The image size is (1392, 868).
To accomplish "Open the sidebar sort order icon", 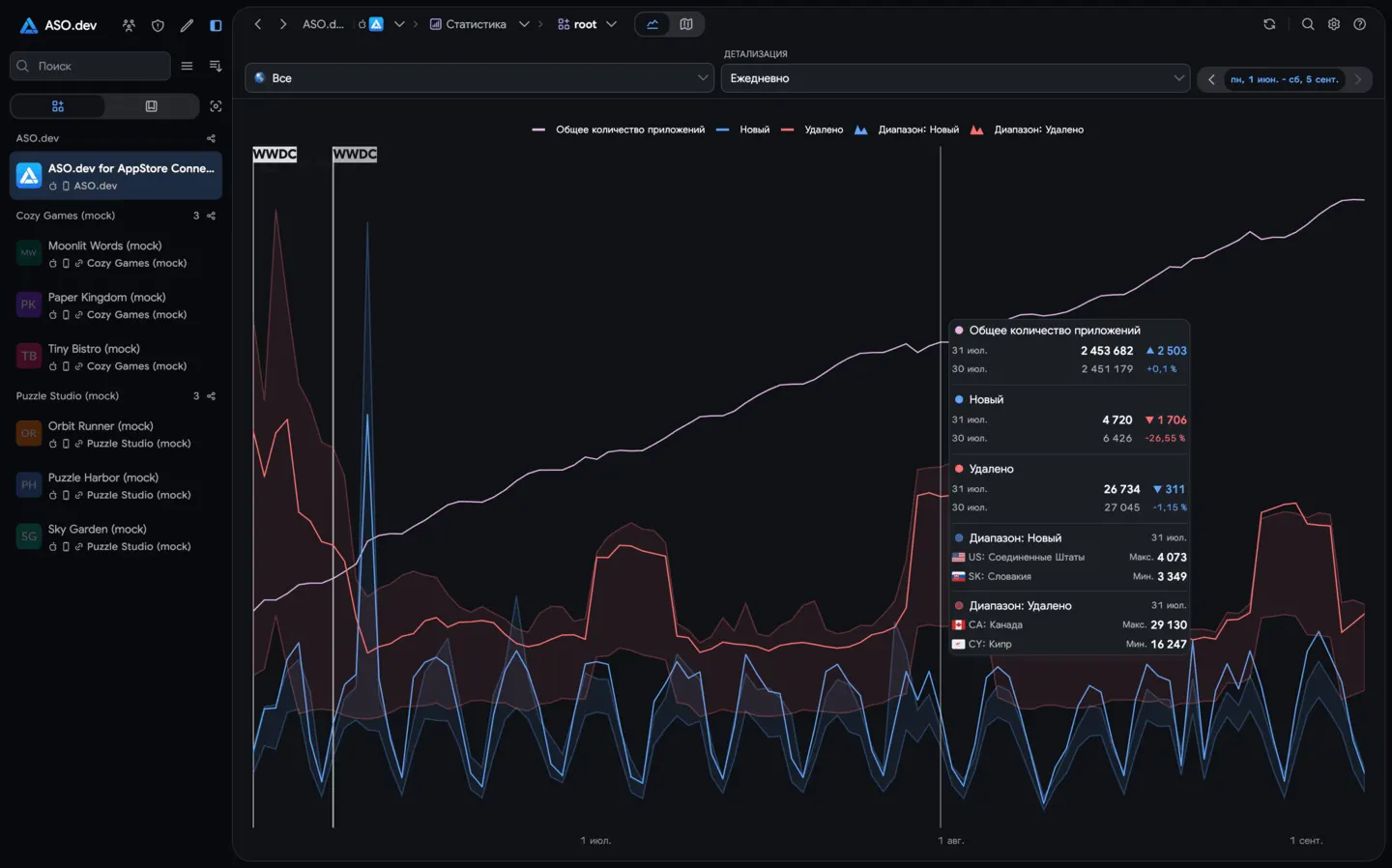I will [216, 66].
